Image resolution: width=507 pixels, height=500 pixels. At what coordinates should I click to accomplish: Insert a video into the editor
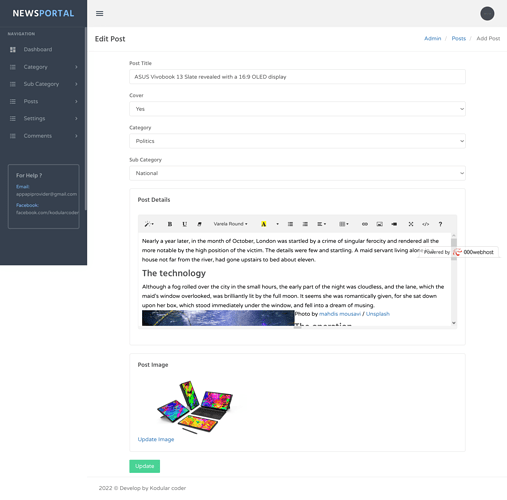click(394, 224)
